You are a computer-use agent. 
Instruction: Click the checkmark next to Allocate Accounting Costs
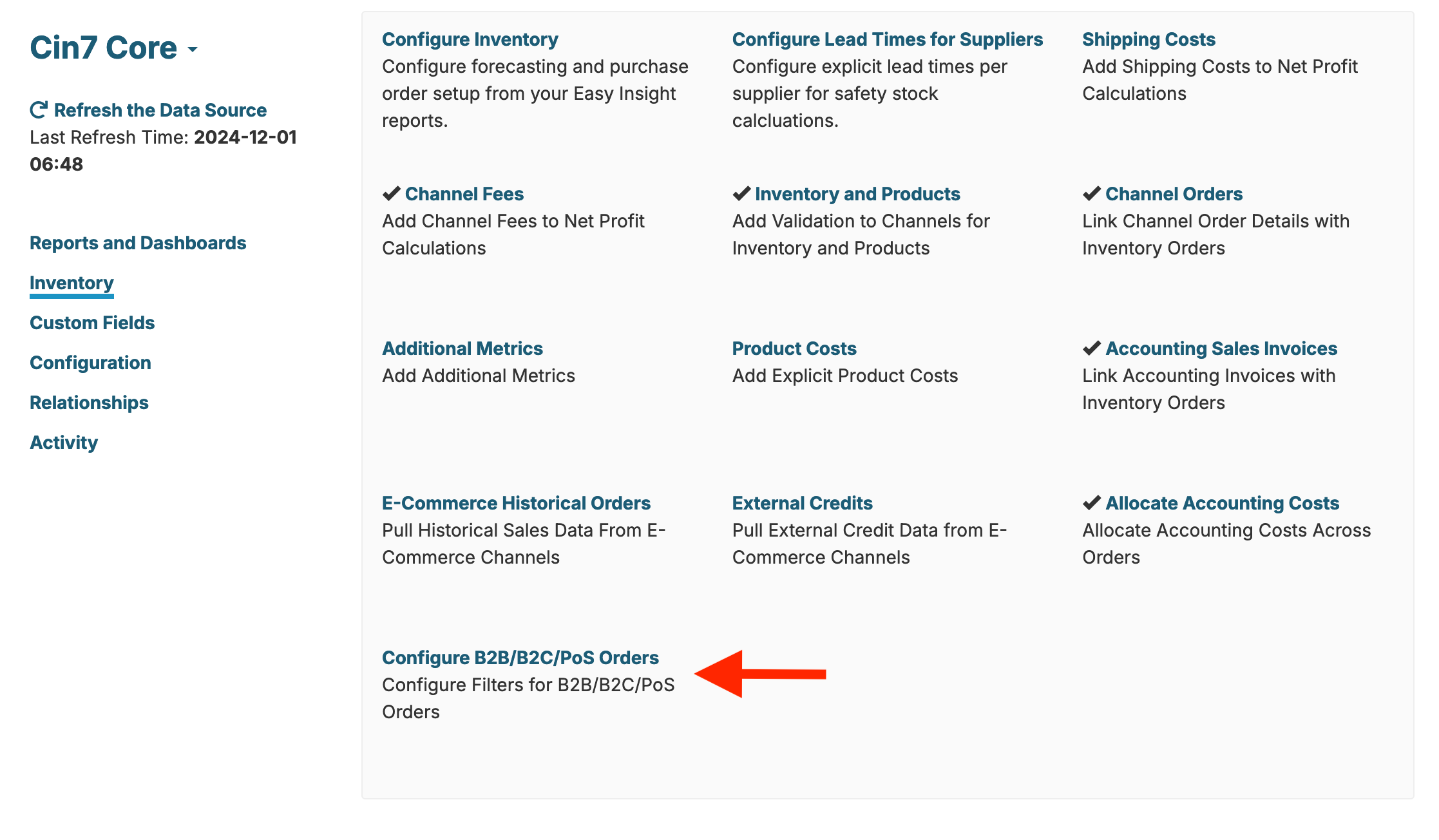pos(1091,502)
